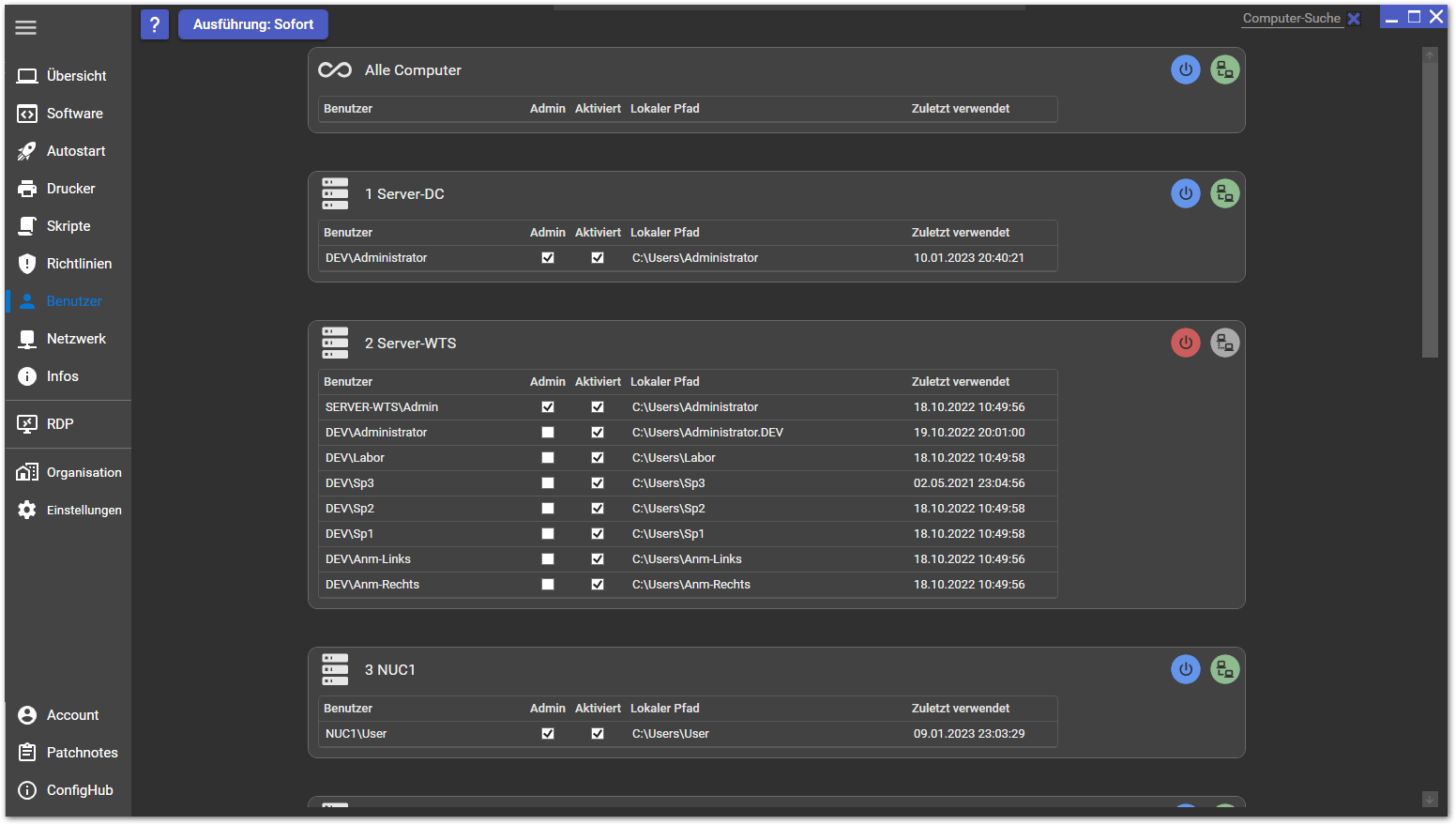Open the Übersicht section
The width and height of the screenshot is (1456, 825).
click(x=68, y=76)
